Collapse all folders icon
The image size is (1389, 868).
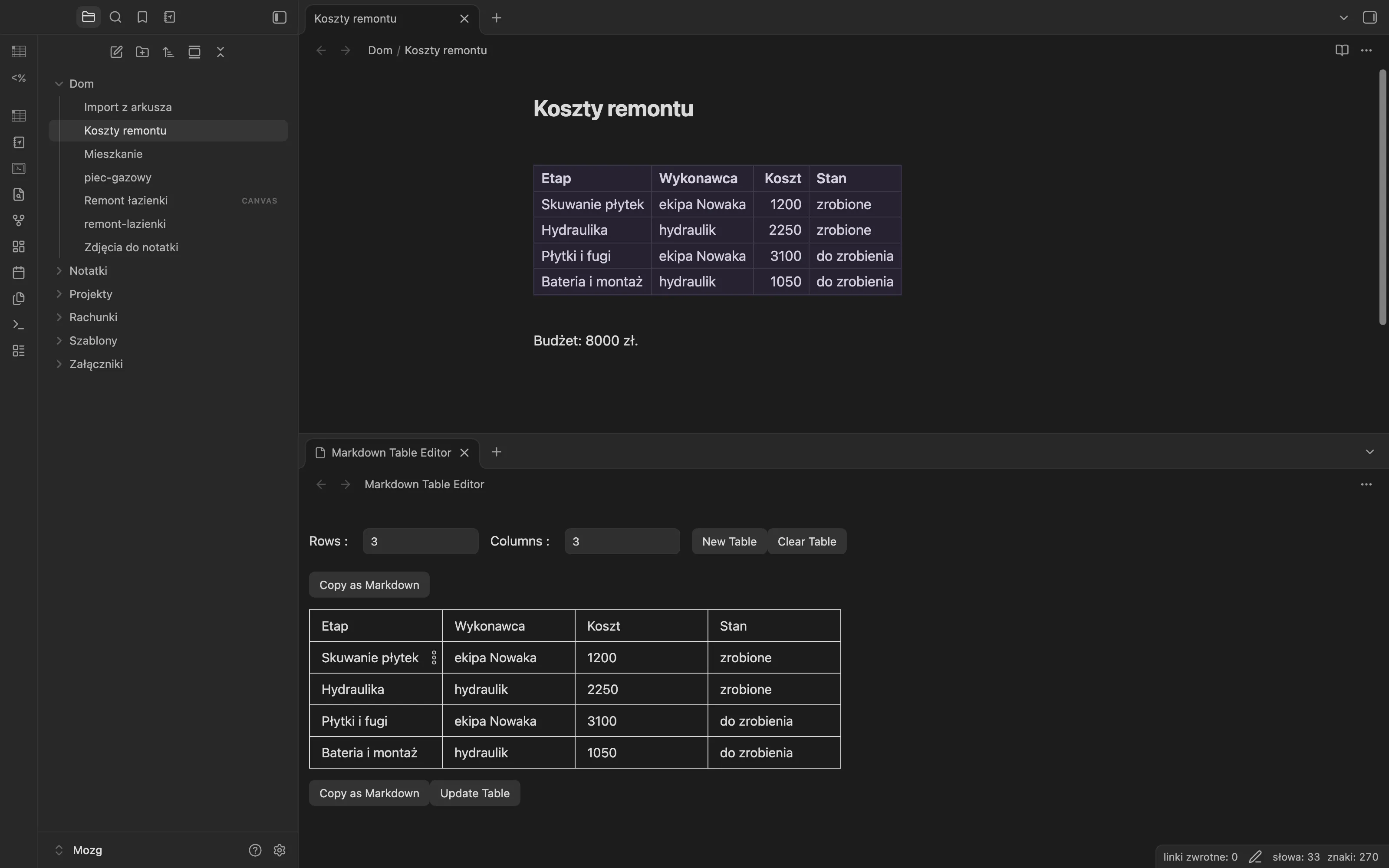point(221,52)
